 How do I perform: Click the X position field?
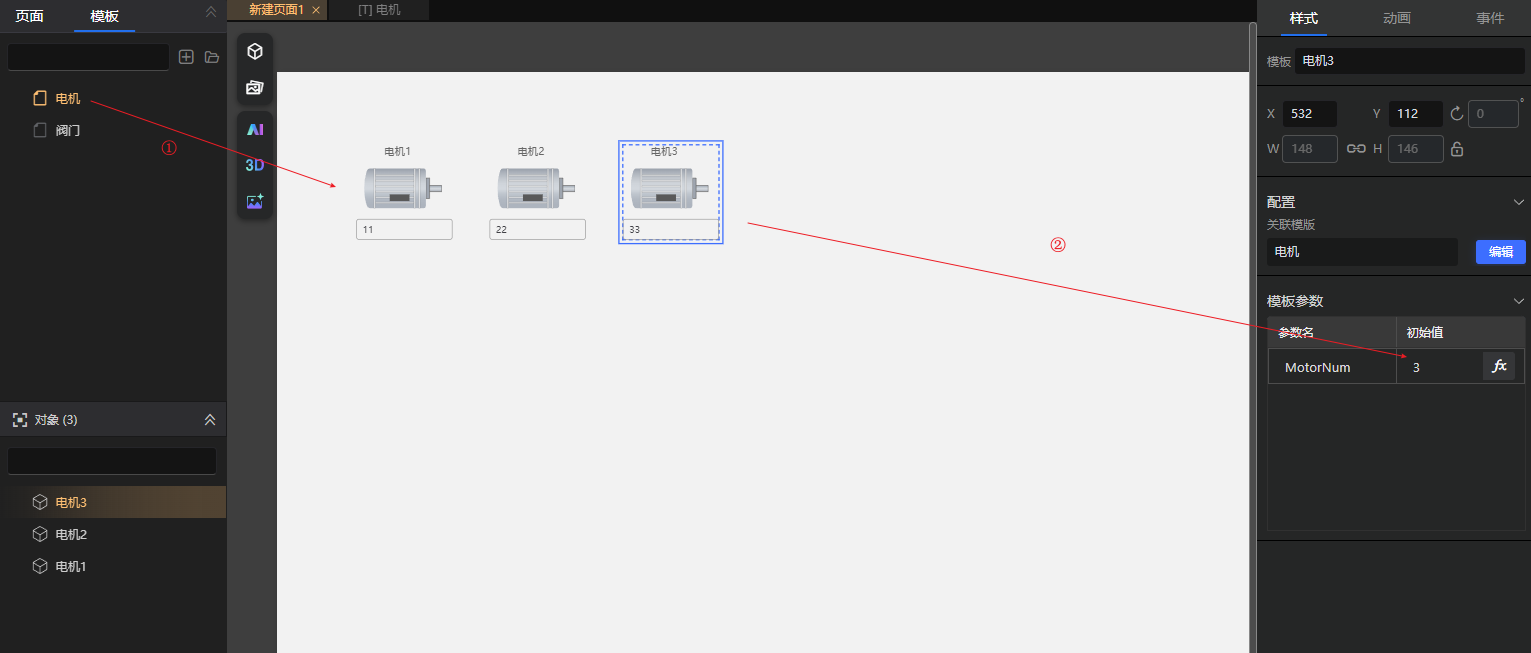coord(1310,113)
